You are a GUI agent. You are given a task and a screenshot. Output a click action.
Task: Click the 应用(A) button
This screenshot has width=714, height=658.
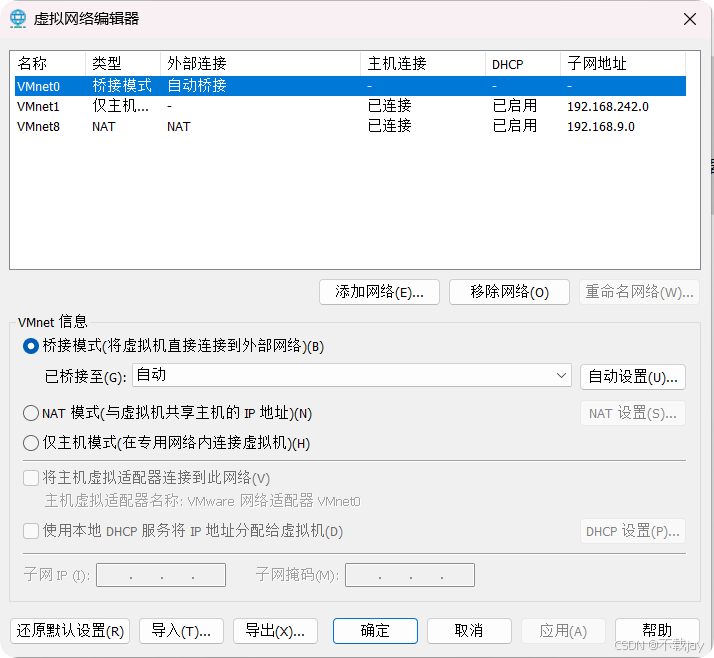563,631
